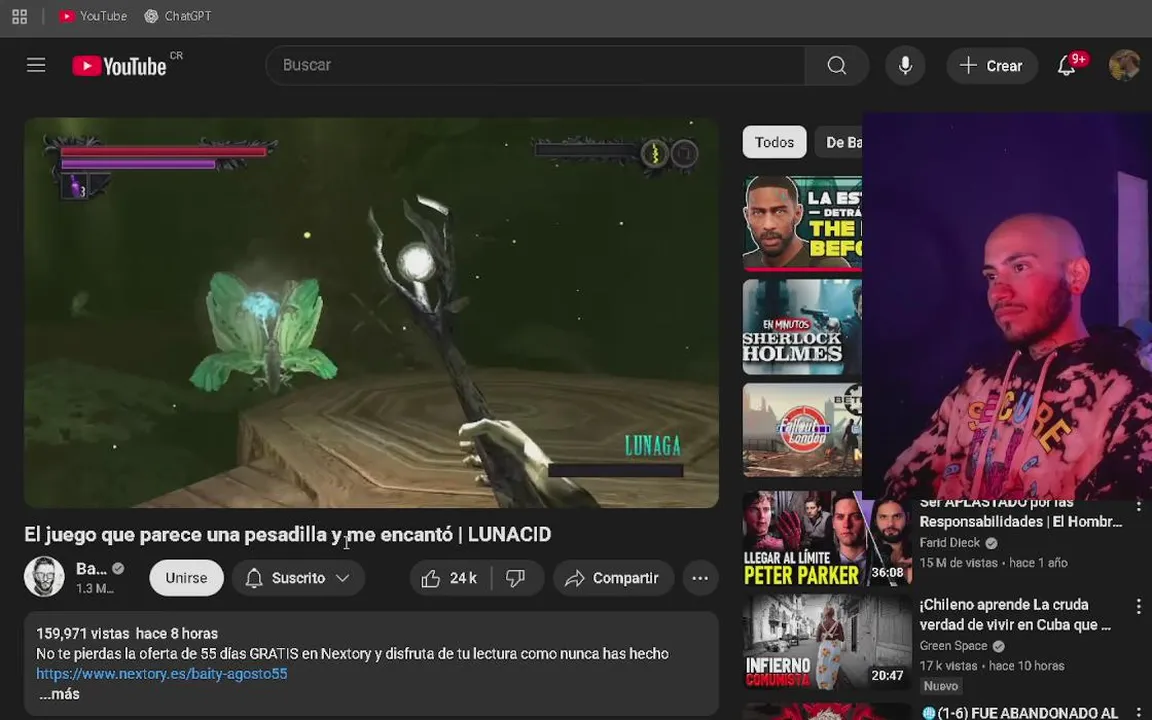
Task: Open The Before thumbnail video
Action: point(802,223)
